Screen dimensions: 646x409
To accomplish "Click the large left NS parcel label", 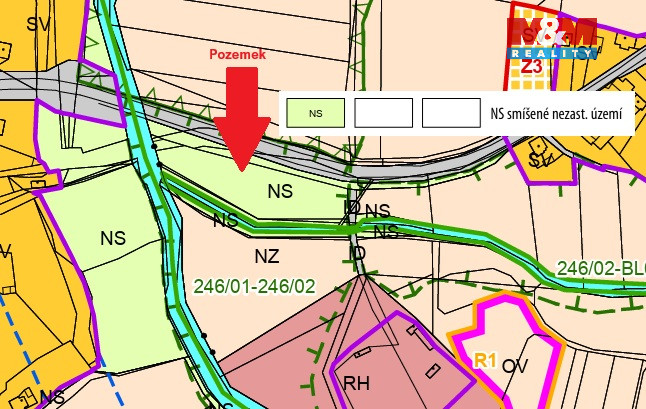I will (x=113, y=238).
